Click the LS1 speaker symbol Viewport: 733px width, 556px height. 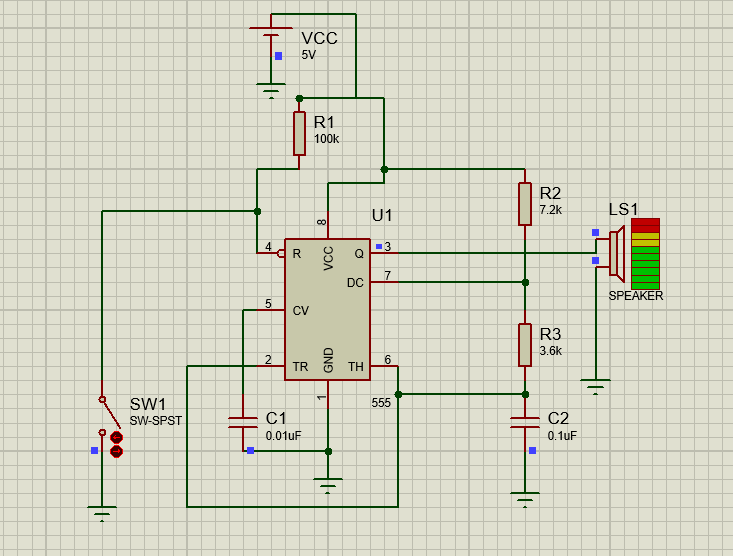tap(617, 253)
